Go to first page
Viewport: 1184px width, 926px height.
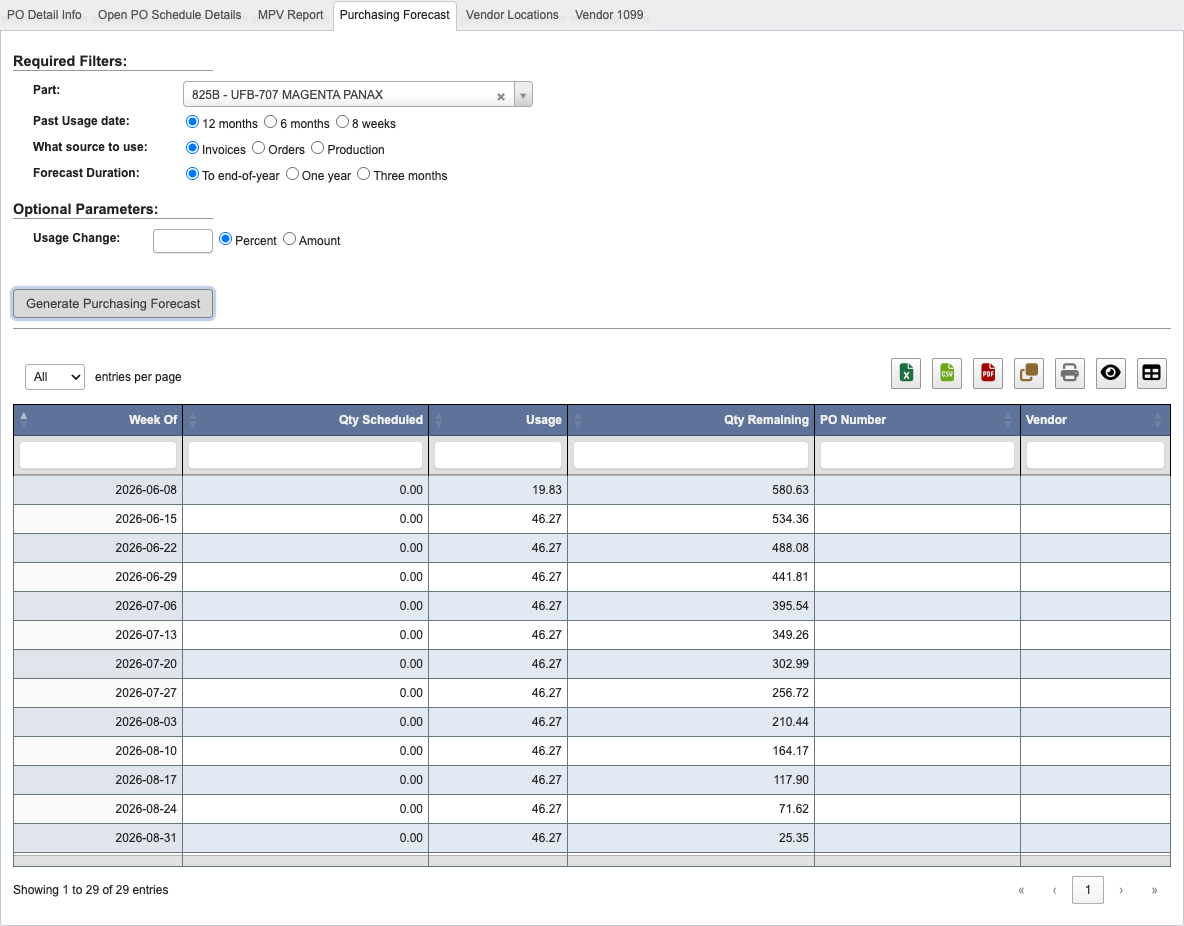(x=1021, y=891)
